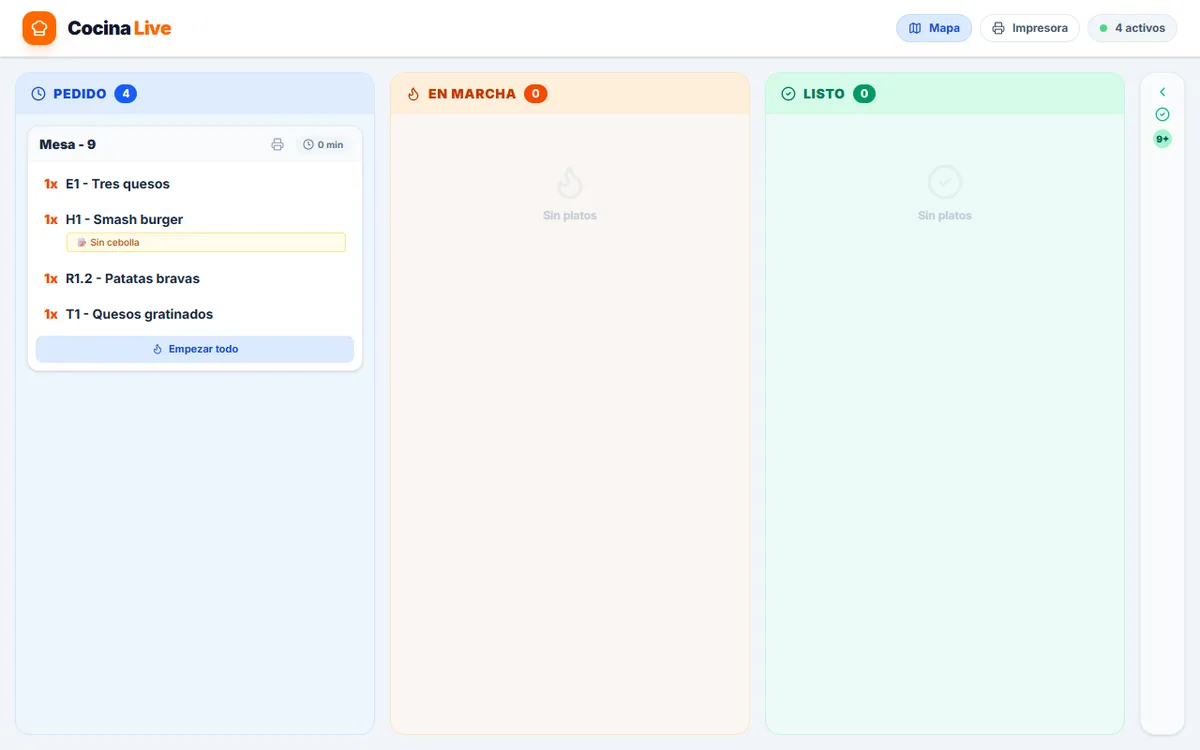The height and width of the screenshot is (750, 1200).
Task: Select the Mesa - 9 card title
Action: click(x=68, y=145)
